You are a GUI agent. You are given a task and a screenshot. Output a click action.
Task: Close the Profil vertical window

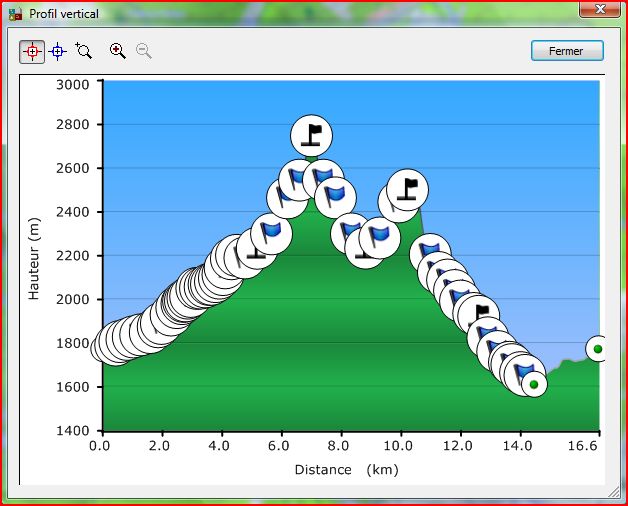[x=599, y=9]
